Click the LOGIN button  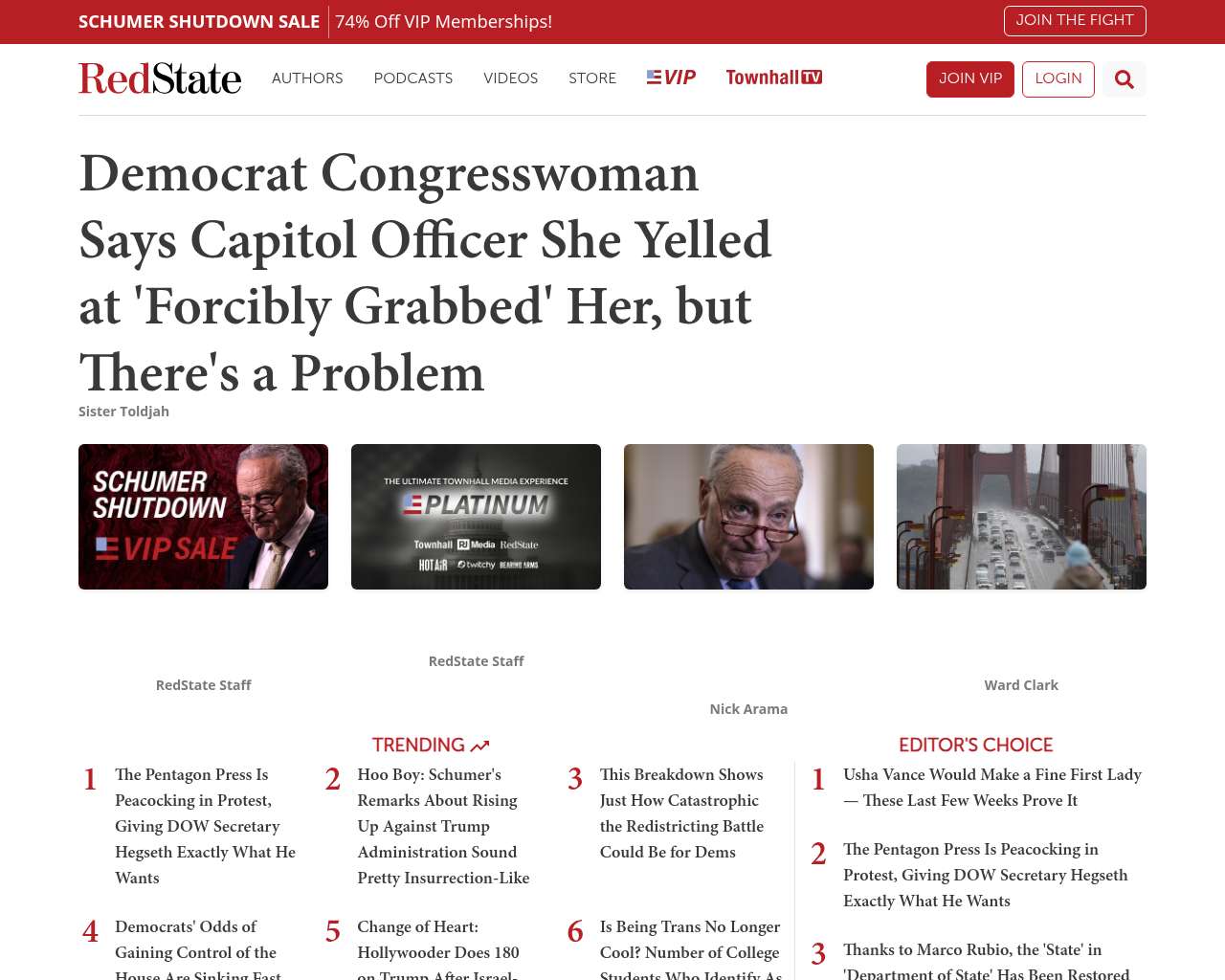point(1058,79)
